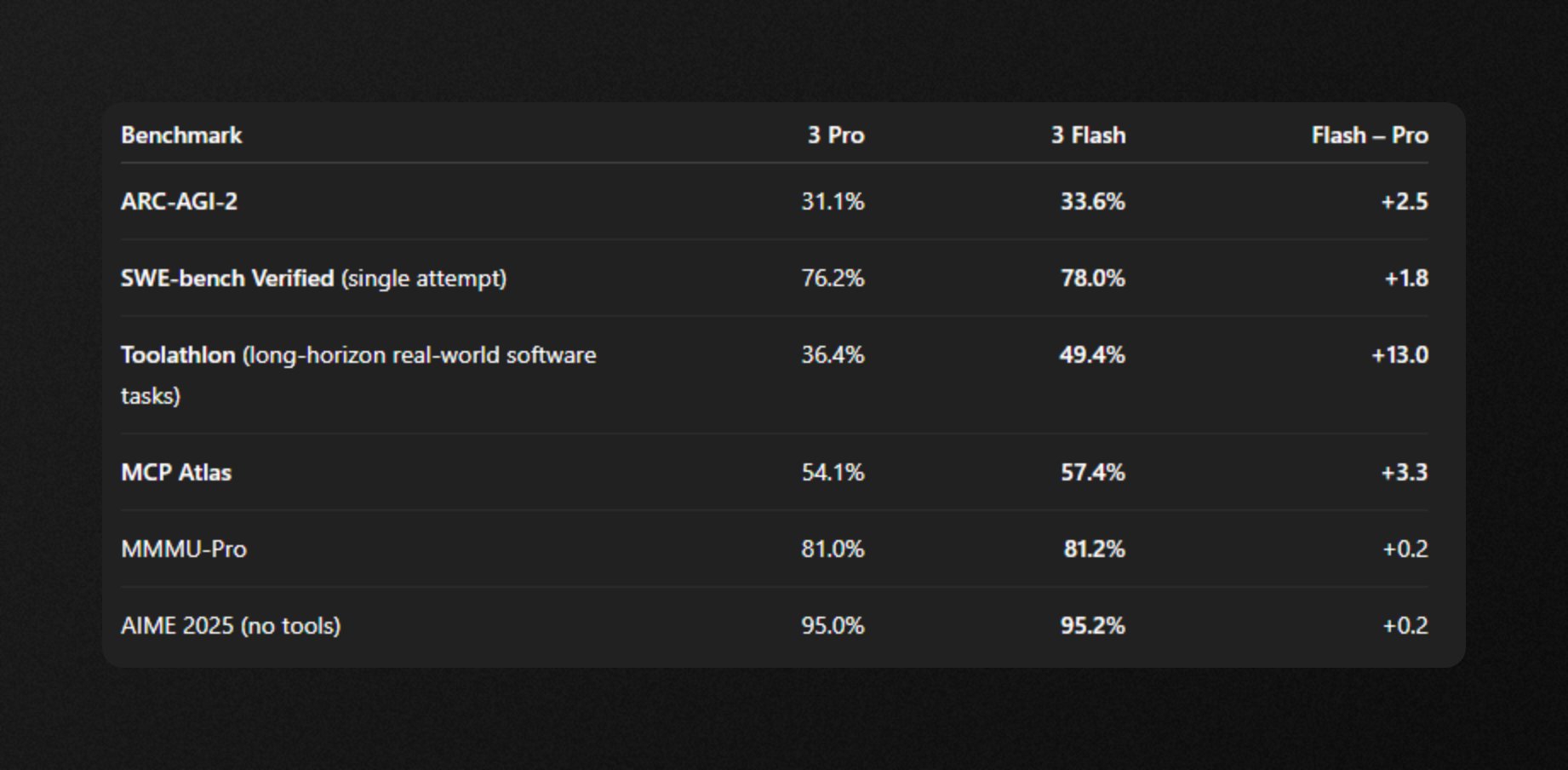The image size is (1568, 770).
Task: Select the 81.2% MMMU-Pro Flash score
Action: coord(1094,549)
